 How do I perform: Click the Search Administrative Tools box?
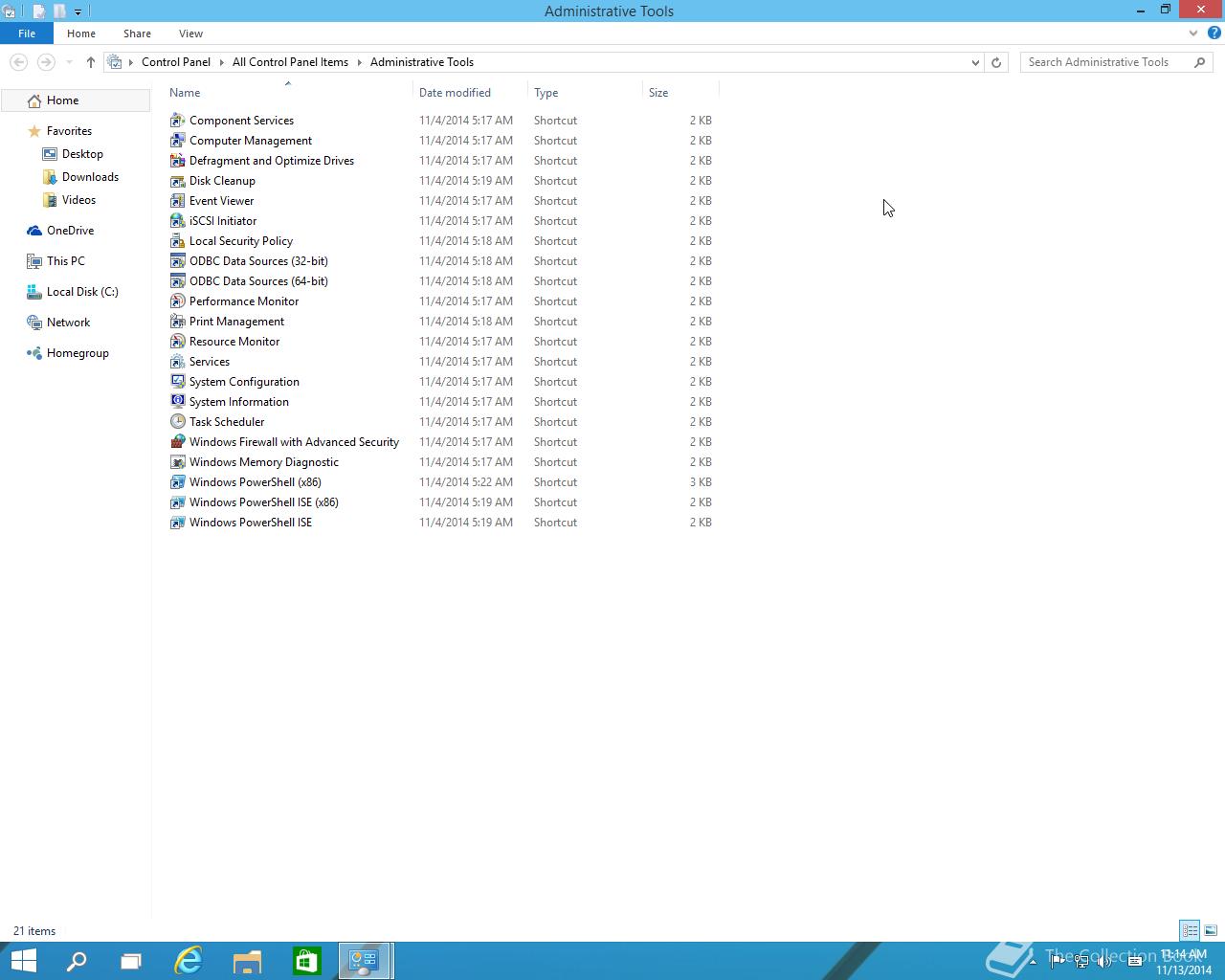pyautogui.click(x=1116, y=62)
